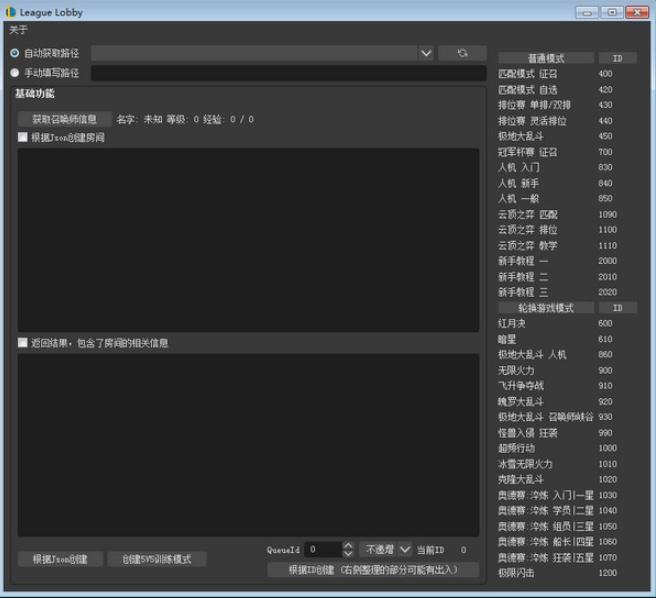
Task: Click the League Lobby title bar icon
Action: (10, 12)
